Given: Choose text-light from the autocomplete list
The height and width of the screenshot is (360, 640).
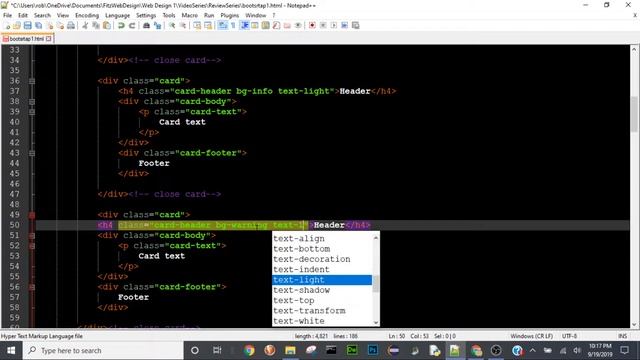Looking at the screenshot, I should (x=322, y=280).
